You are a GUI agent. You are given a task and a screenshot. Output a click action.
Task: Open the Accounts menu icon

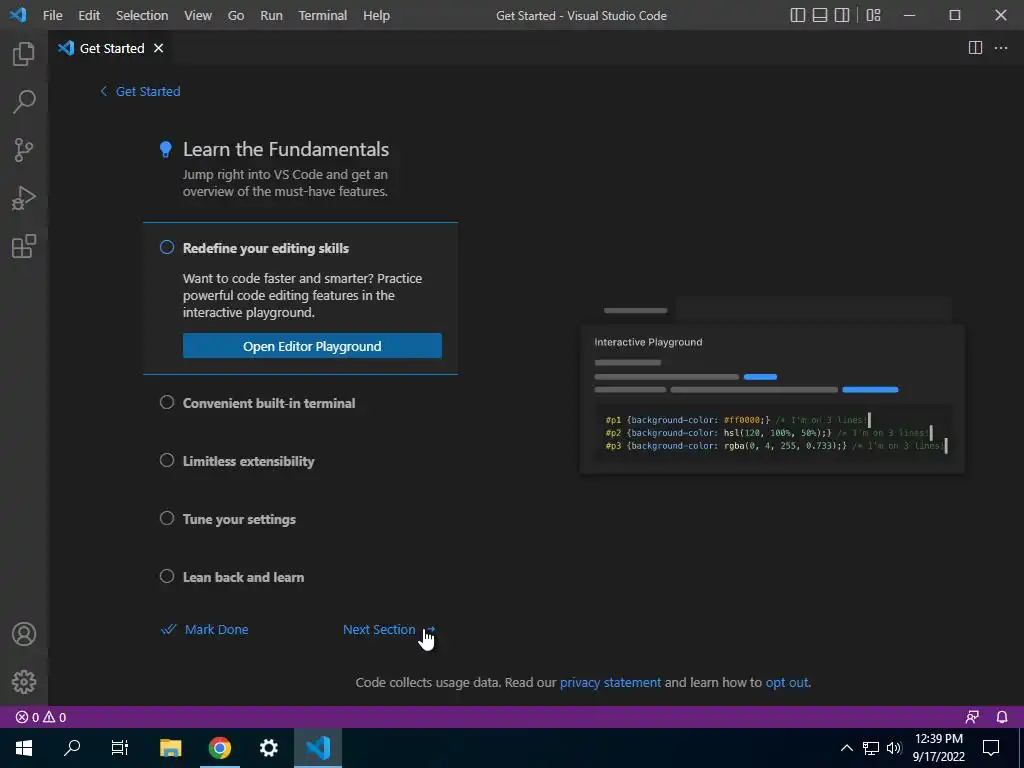click(24, 634)
